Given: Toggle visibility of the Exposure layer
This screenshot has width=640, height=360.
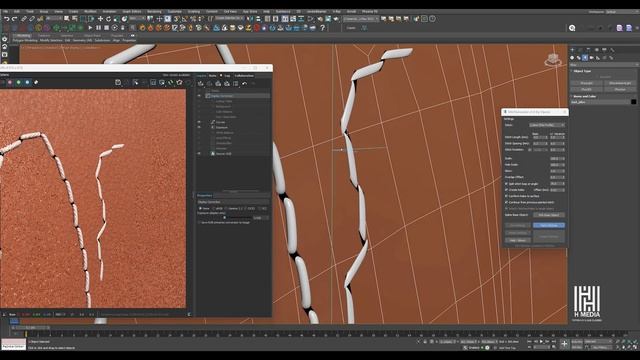Looking at the screenshot, I should click(x=199, y=127).
